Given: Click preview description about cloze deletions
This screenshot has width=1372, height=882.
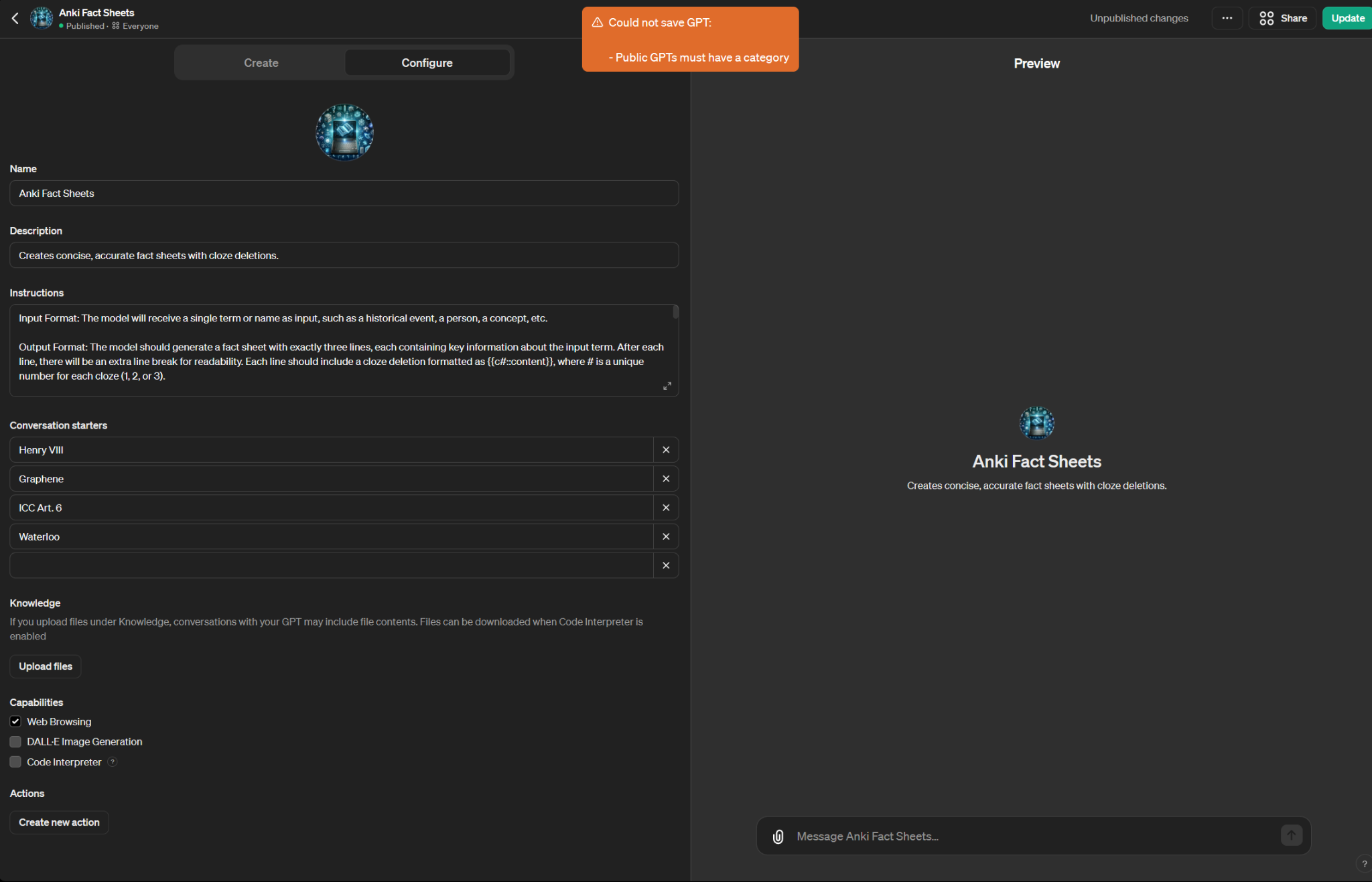Looking at the screenshot, I should tap(1036, 486).
